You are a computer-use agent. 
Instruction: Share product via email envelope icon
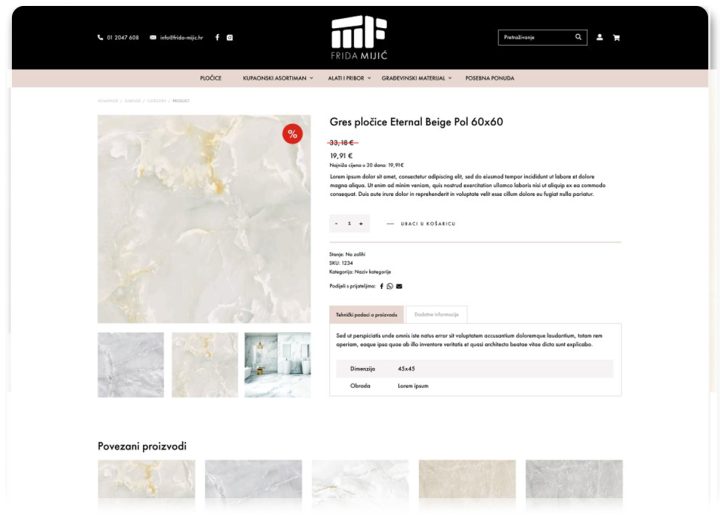click(399, 286)
